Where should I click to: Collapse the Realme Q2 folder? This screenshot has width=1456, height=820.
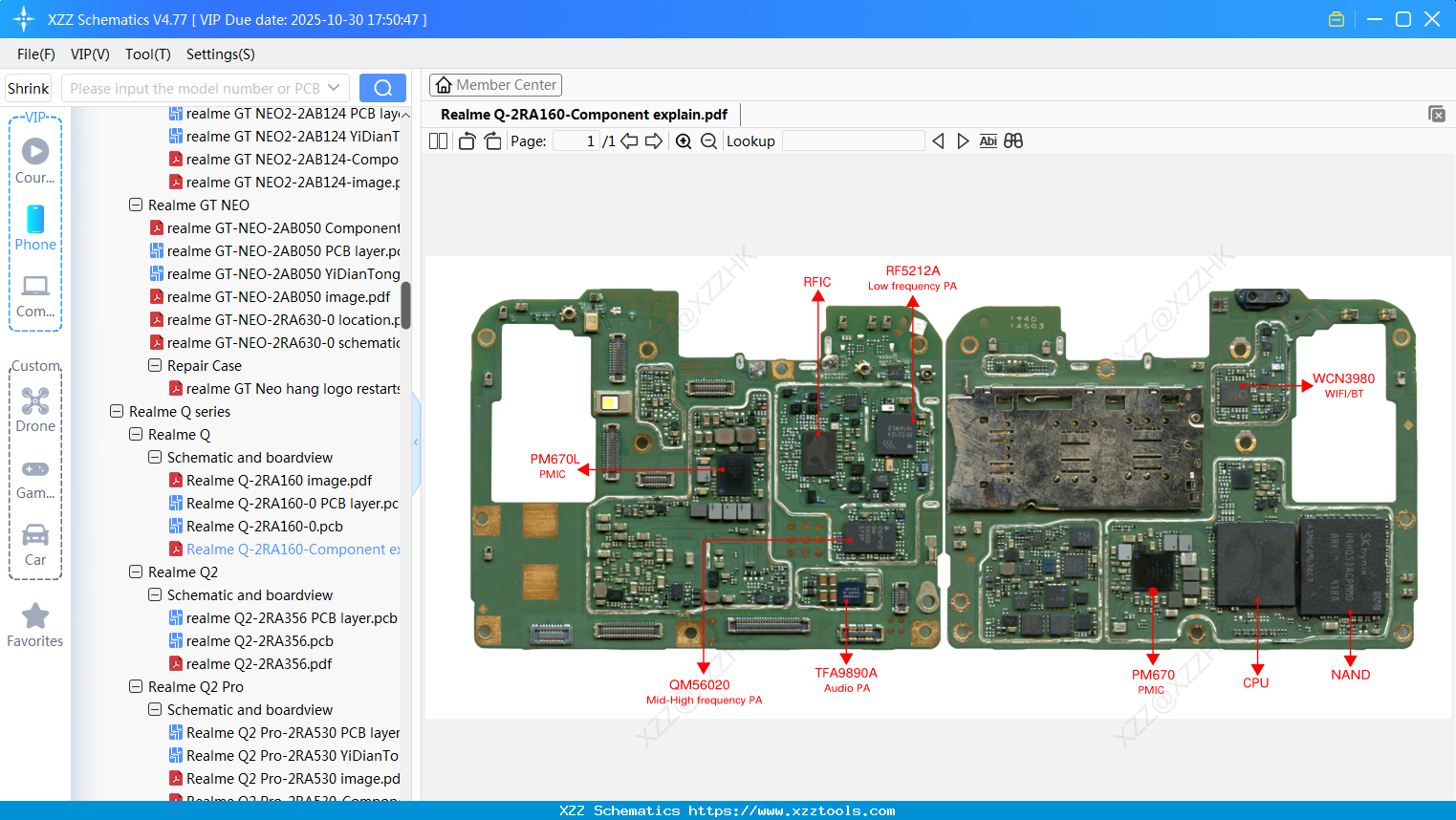tap(136, 572)
